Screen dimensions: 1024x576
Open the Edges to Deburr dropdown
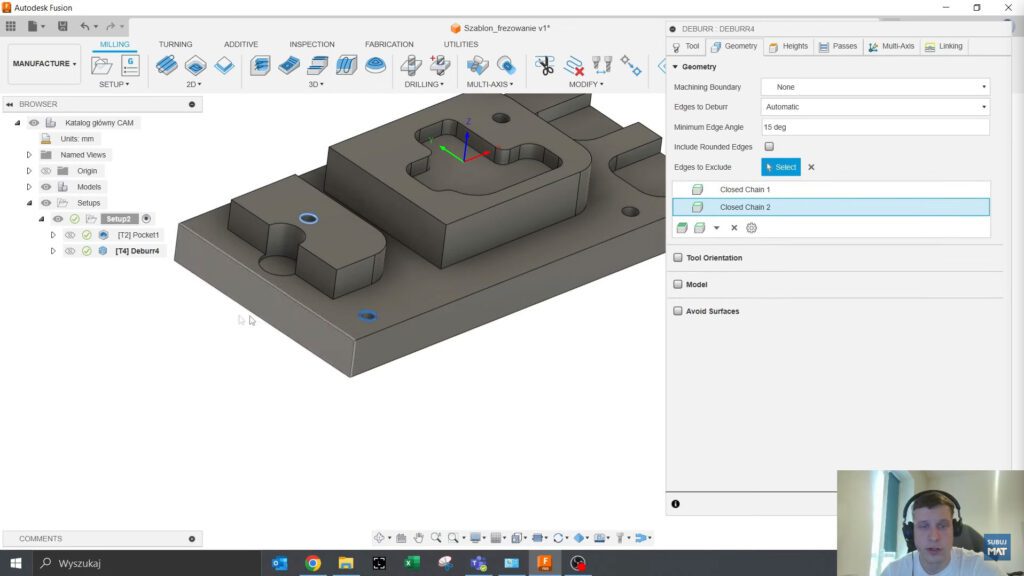click(875, 107)
